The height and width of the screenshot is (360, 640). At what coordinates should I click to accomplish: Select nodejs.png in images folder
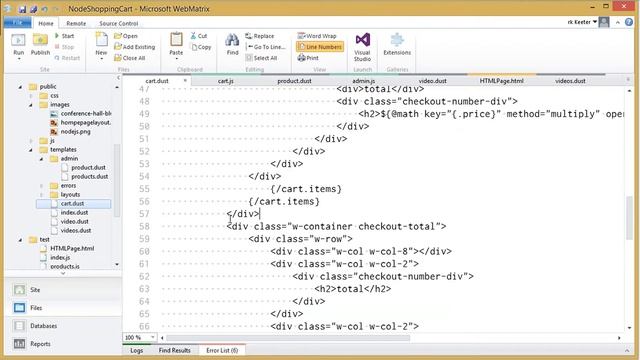(76, 131)
